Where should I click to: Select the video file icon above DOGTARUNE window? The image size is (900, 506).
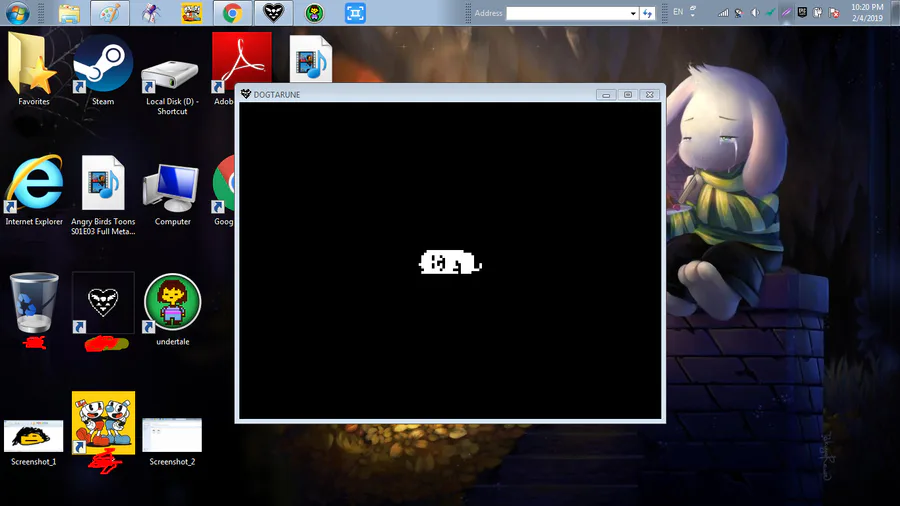(x=311, y=59)
